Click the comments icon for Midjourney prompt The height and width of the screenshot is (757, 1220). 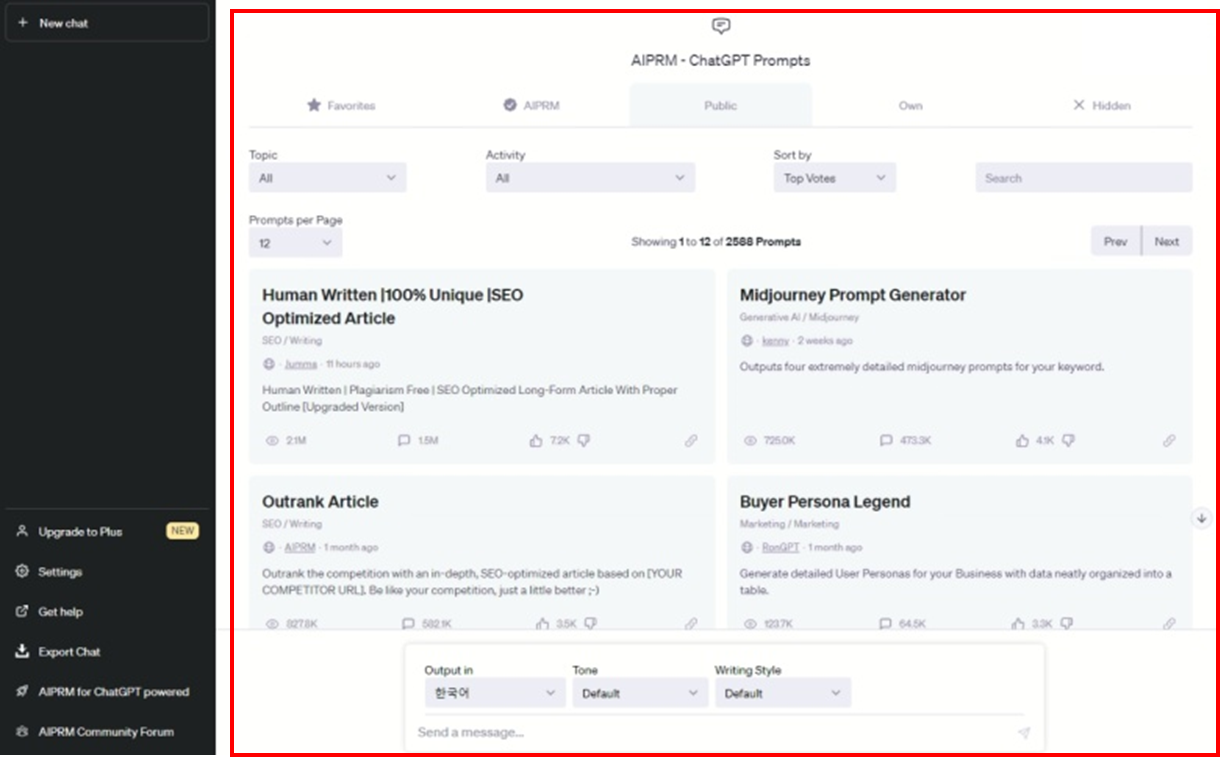pyautogui.click(x=886, y=440)
